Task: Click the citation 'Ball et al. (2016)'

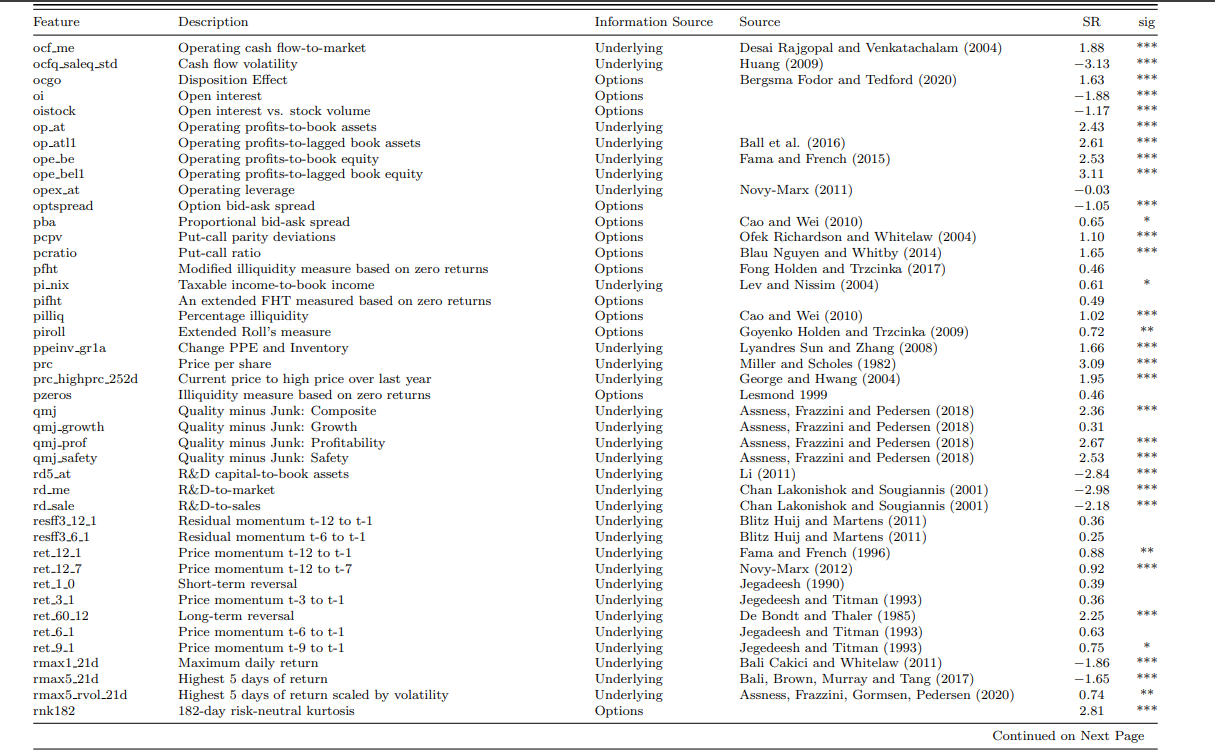Action: (794, 143)
